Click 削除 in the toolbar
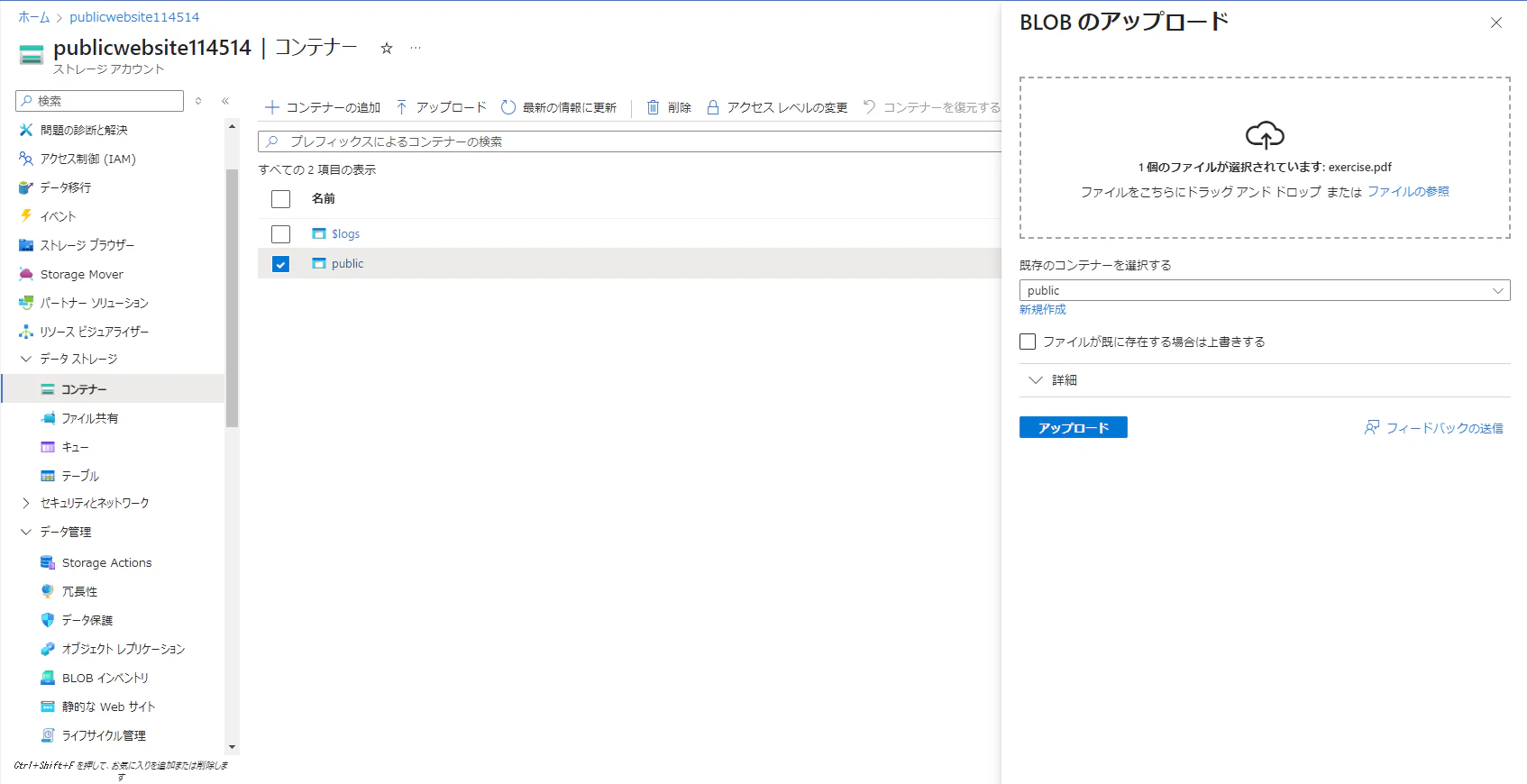Viewport: 1527px width, 784px height. click(x=669, y=107)
